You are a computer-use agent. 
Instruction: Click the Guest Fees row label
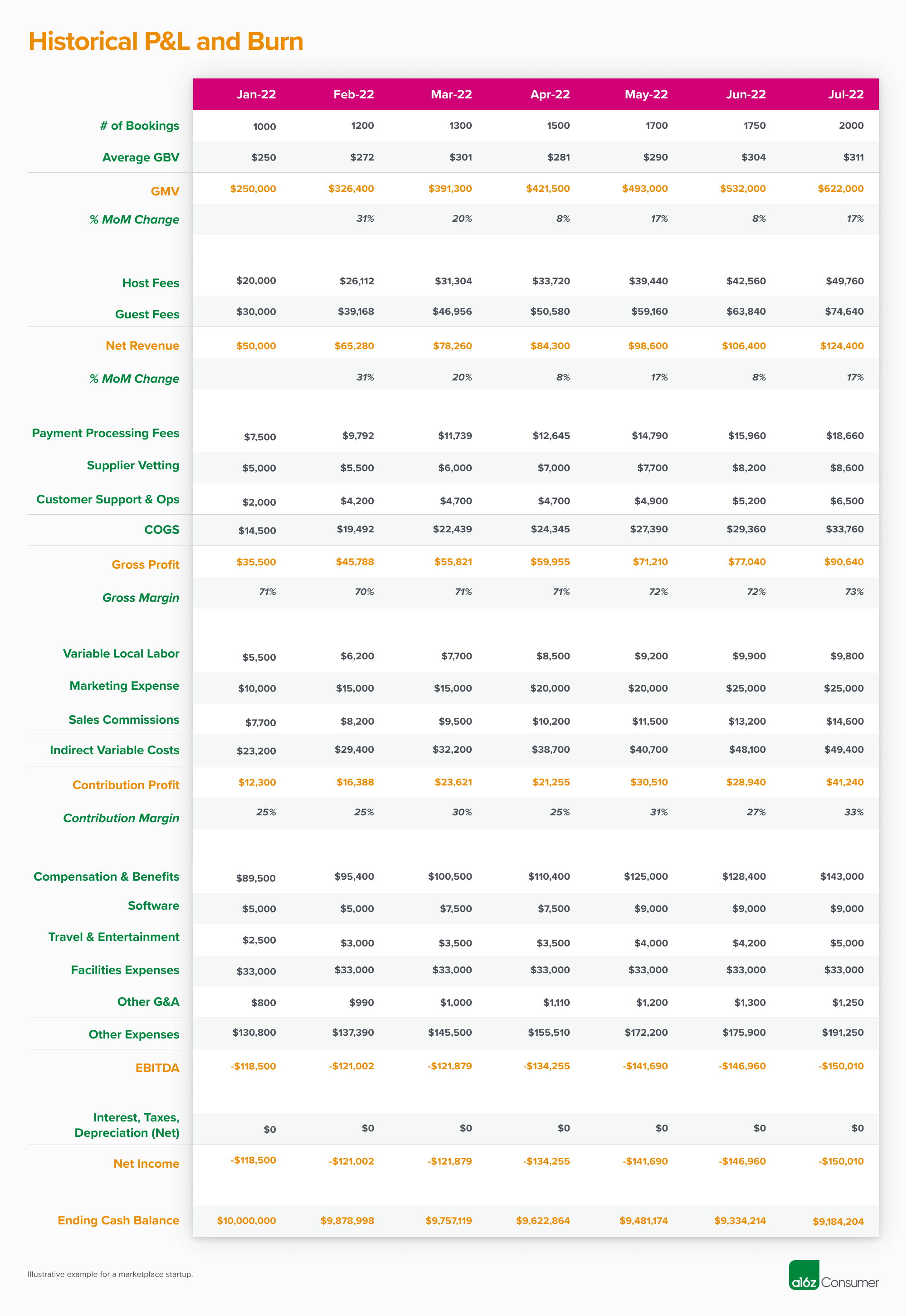coord(147,314)
